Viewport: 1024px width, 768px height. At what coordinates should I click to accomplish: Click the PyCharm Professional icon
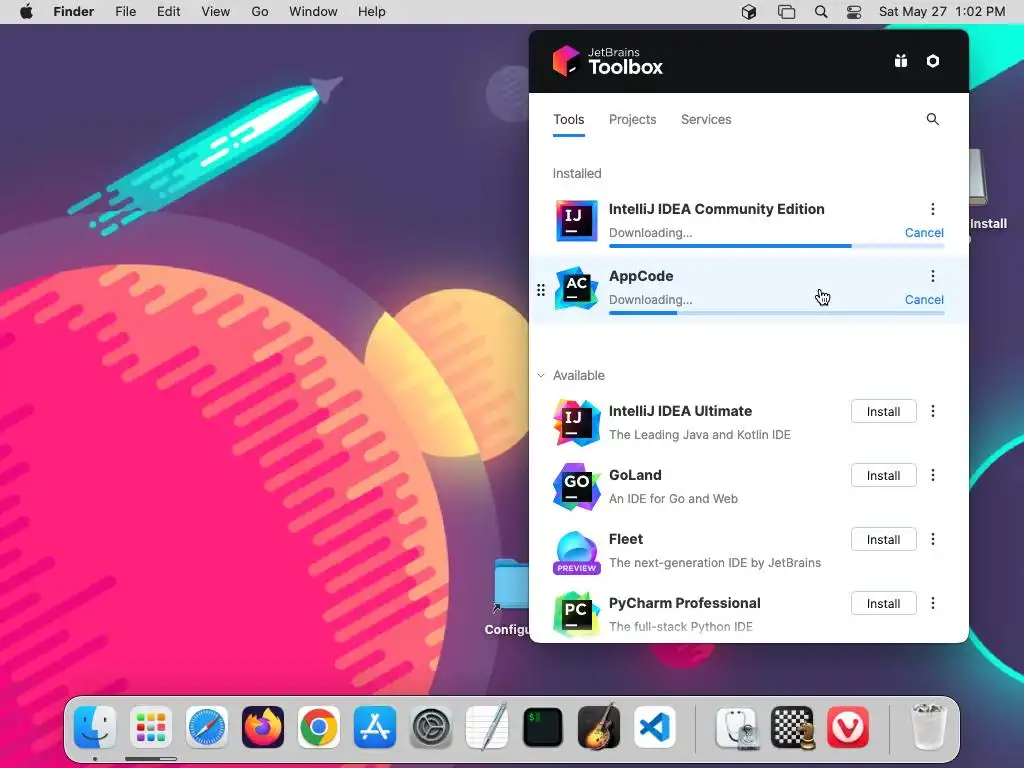click(576, 614)
